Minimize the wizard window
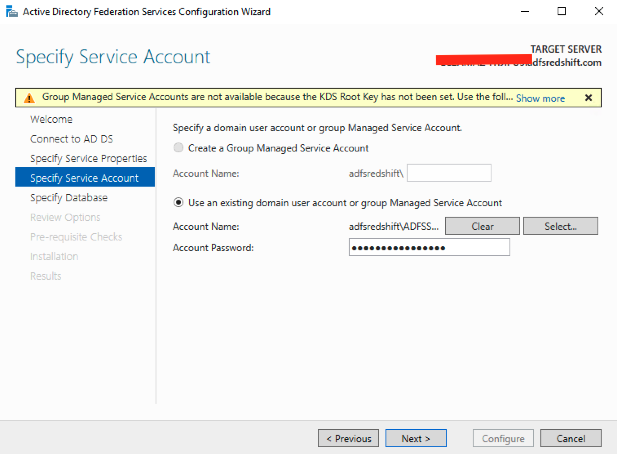617x454 pixels. pos(525,11)
